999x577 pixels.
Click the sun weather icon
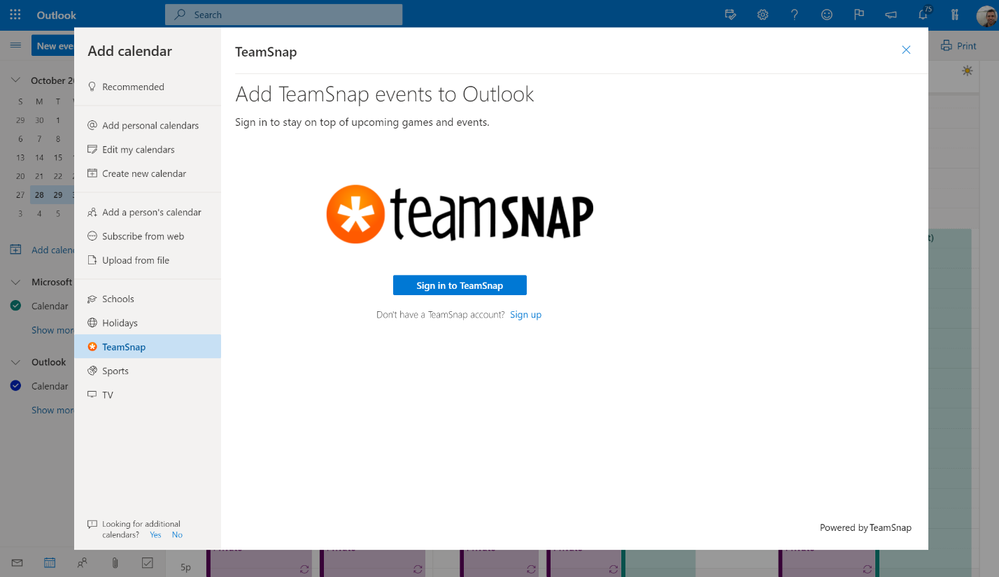coord(967,71)
